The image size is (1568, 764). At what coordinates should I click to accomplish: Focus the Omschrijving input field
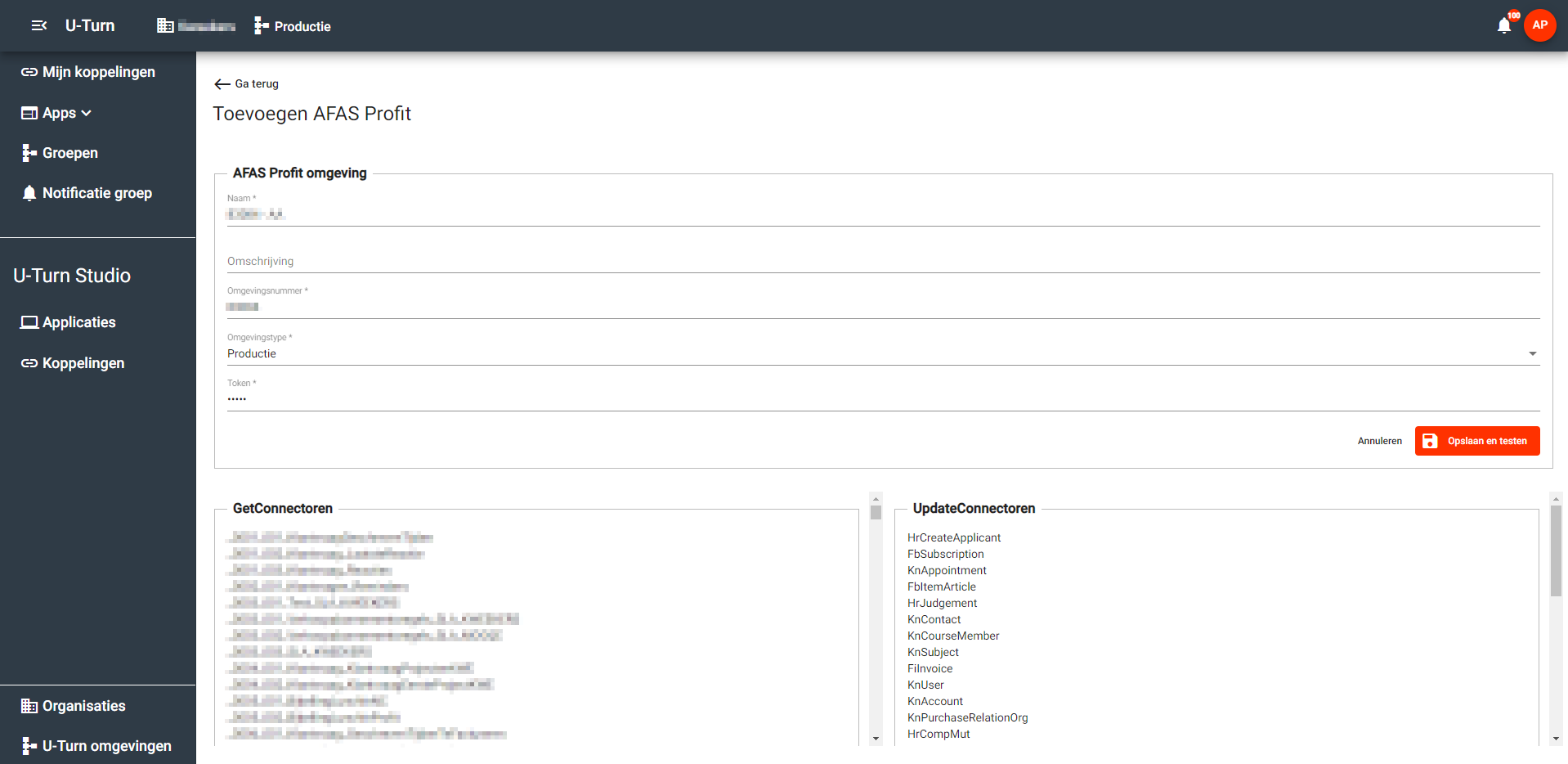[883, 262]
